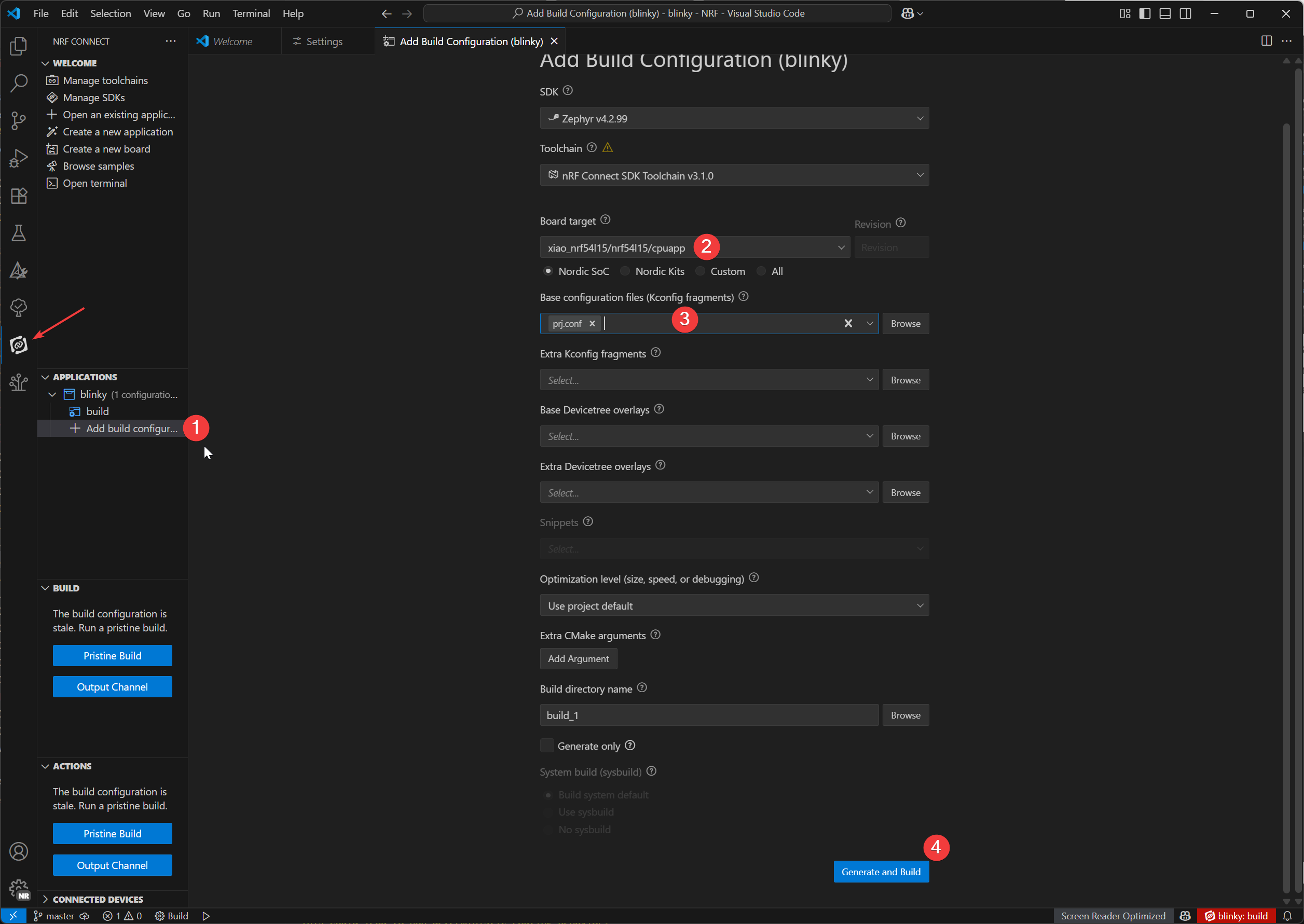The image size is (1304, 924).
Task: Click the split editor right icon
Action: (x=1267, y=41)
